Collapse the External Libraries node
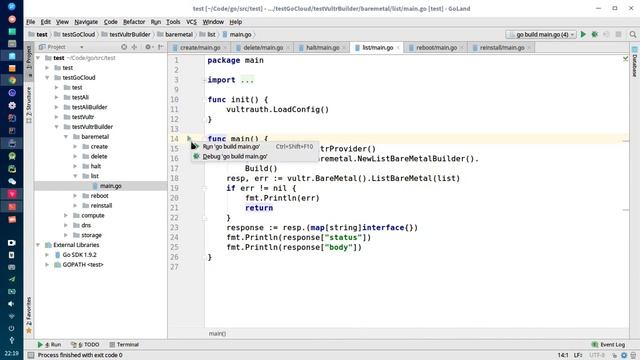 [x=38, y=245]
